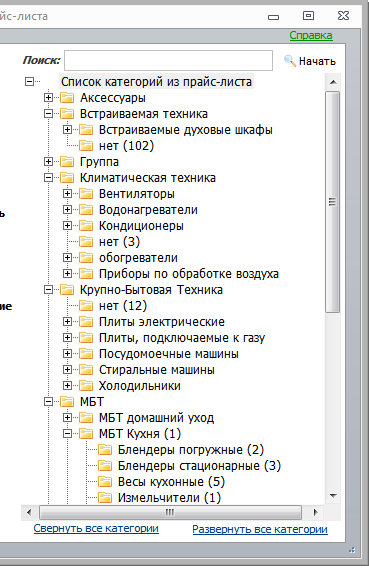Click folder icon beside Посудомоечные машины

coord(86,354)
